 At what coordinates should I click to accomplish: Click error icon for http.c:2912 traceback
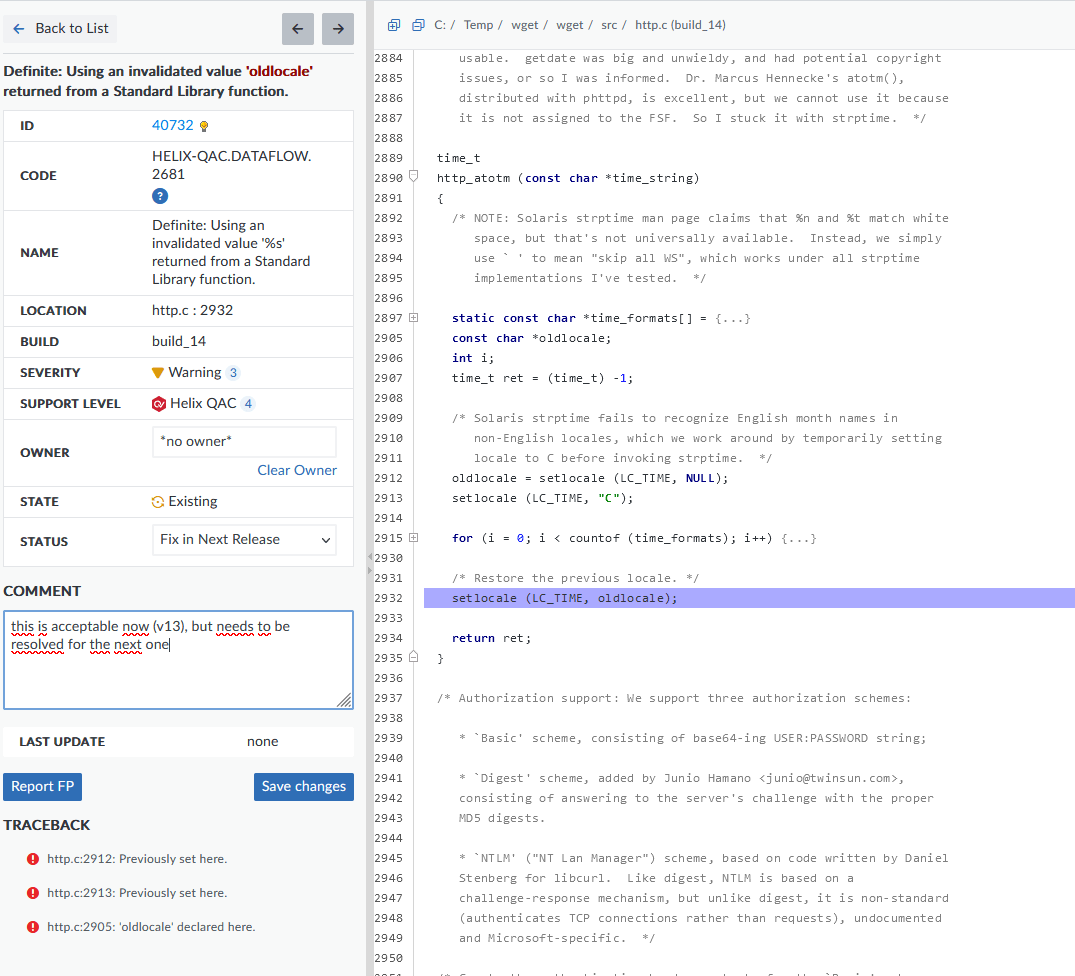pos(32,859)
